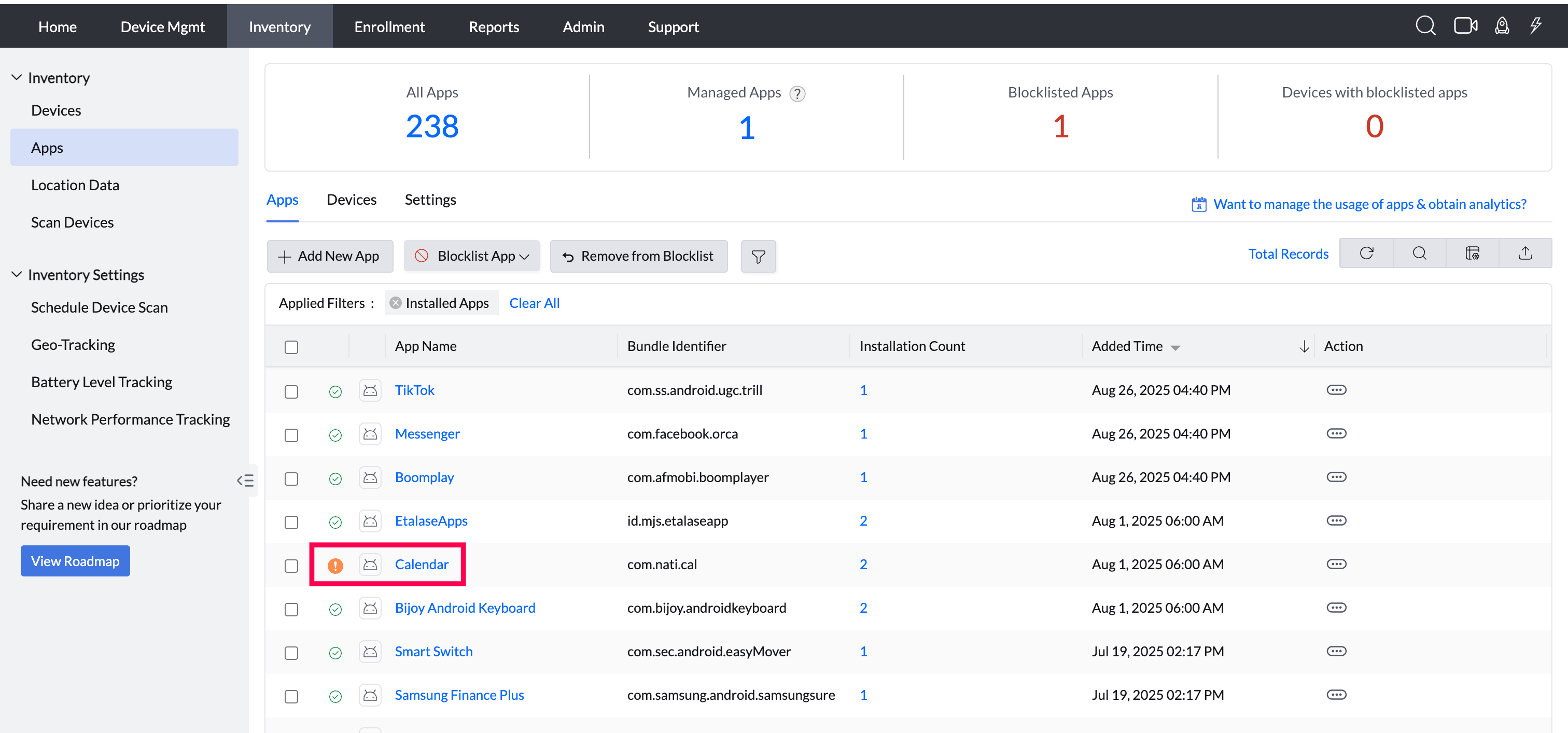1568x733 pixels.
Task: Click the Clear All filters link
Action: click(534, 303)
